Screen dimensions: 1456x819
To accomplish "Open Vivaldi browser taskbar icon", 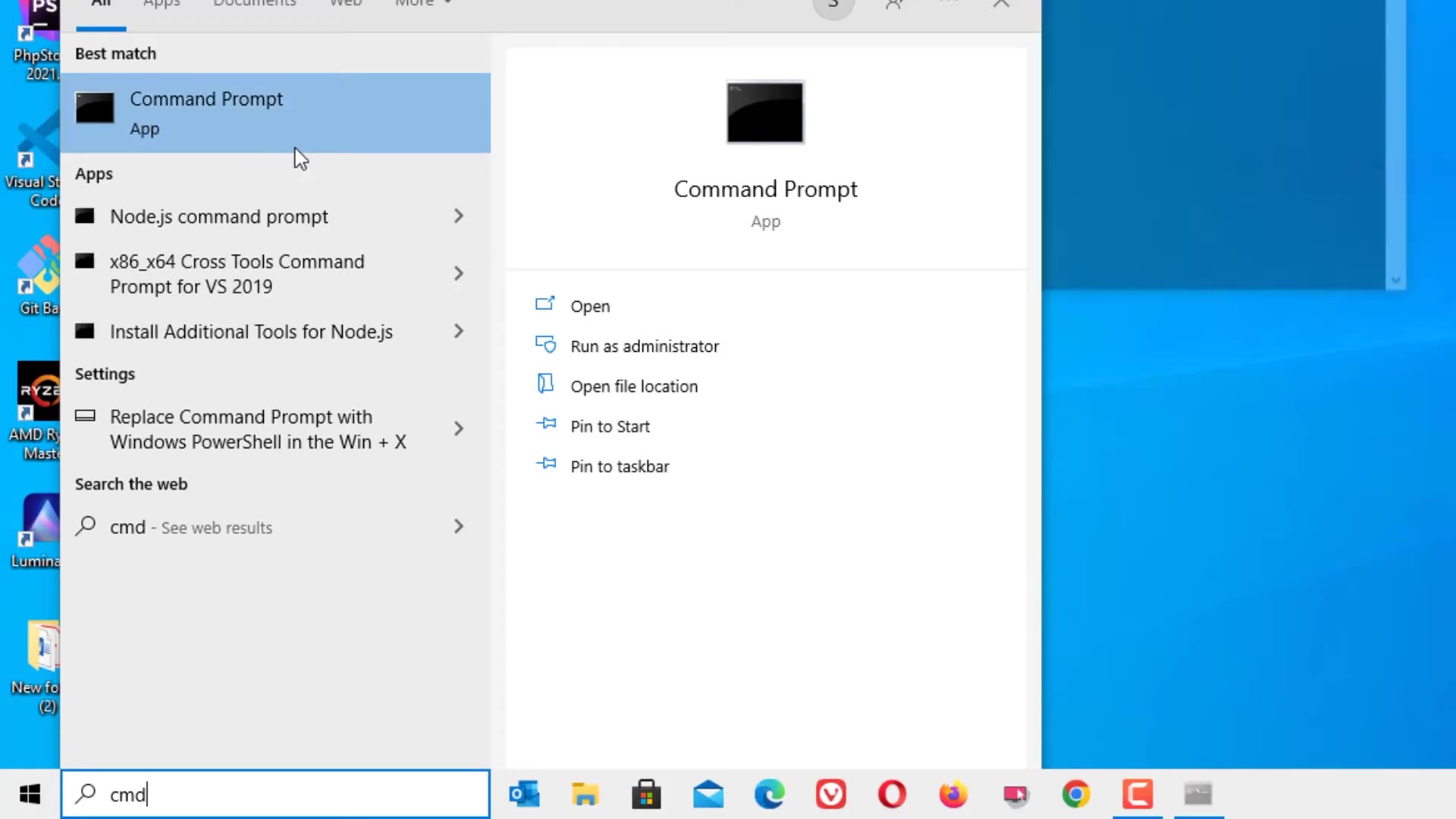I will (830, 794).
